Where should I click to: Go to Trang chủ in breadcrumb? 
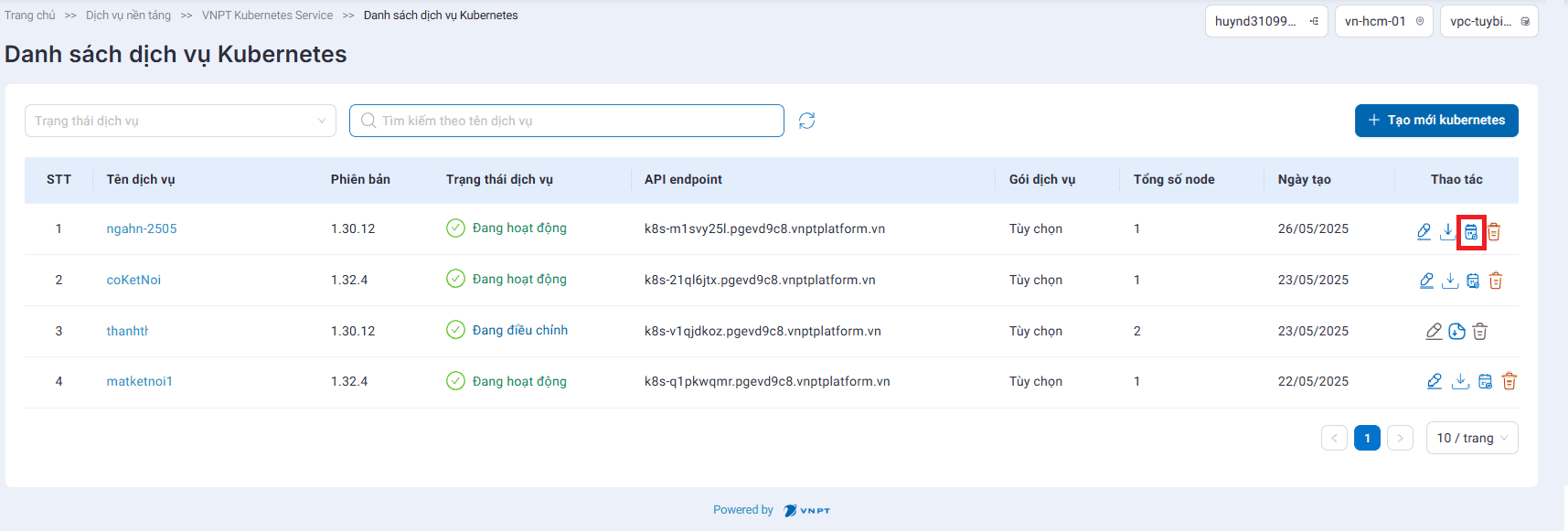[x=30, y=16]
